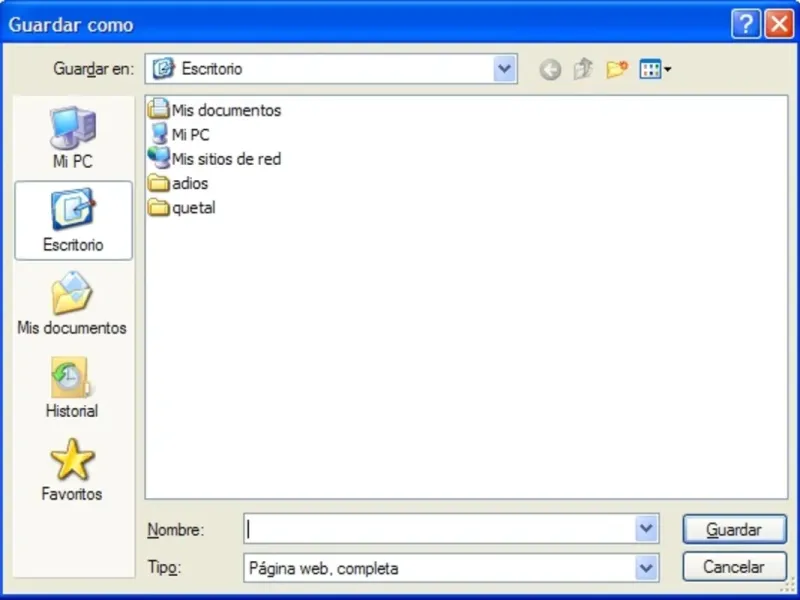Viewport: 800px width, 600px height.
Task: Expand the Guardar en location dropdown
Action: pyautogui.click(x=505, y=68)
